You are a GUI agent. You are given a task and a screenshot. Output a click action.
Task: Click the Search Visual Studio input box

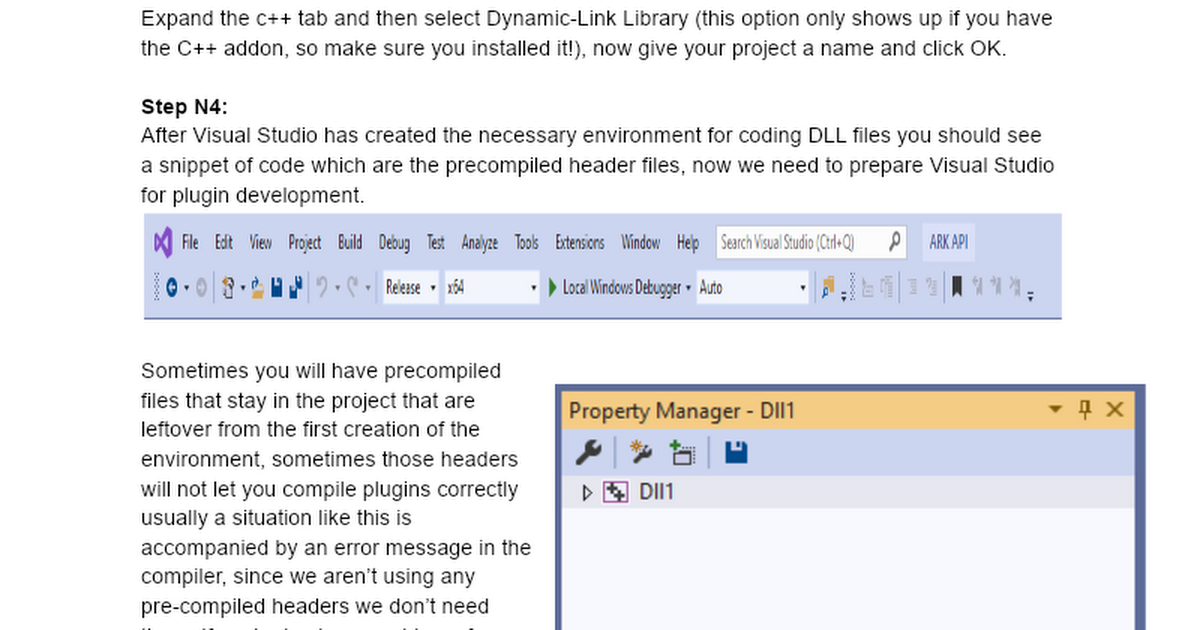798,243
